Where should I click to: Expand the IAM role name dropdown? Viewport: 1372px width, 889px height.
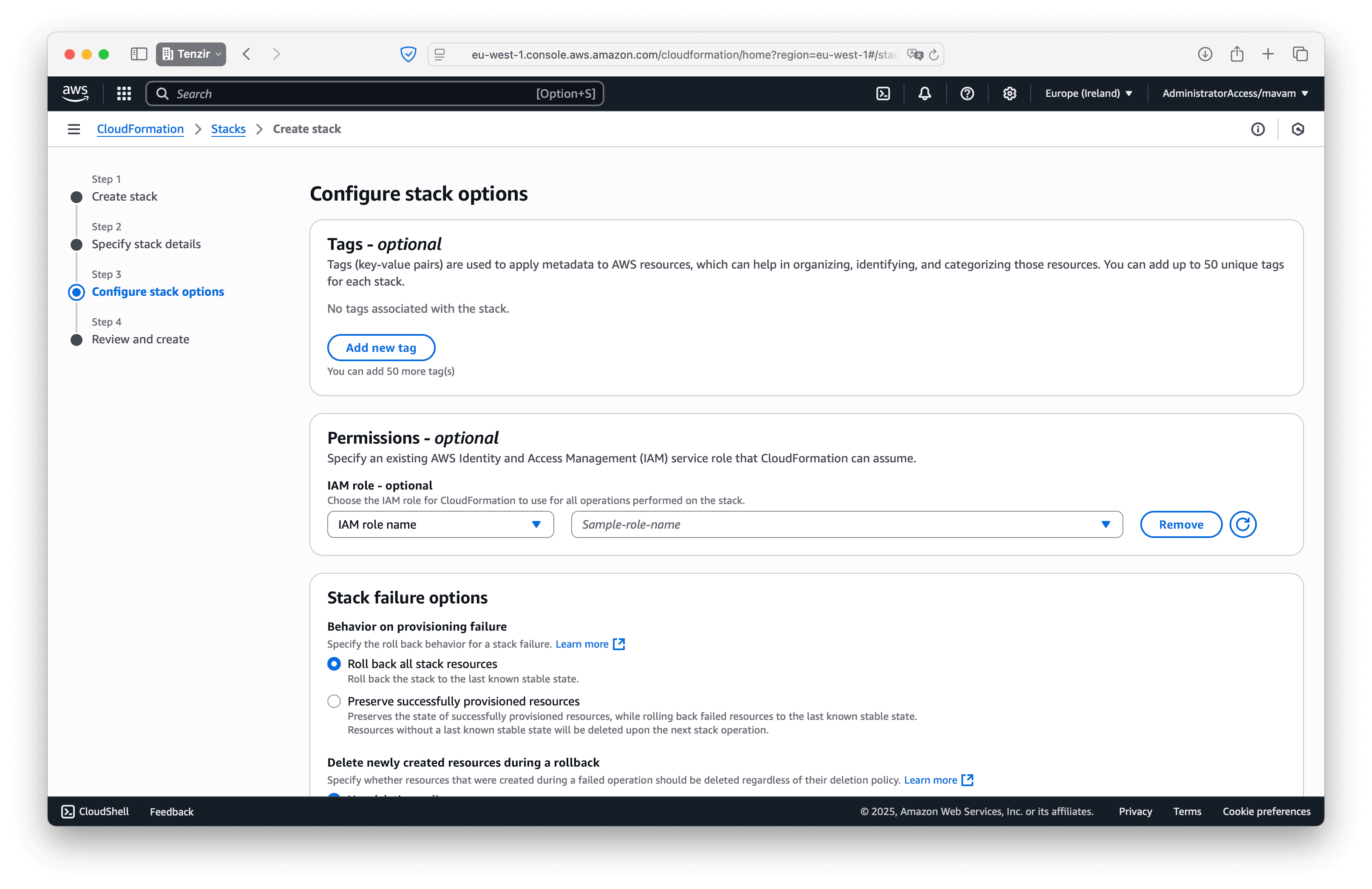(x=440, y=524)
